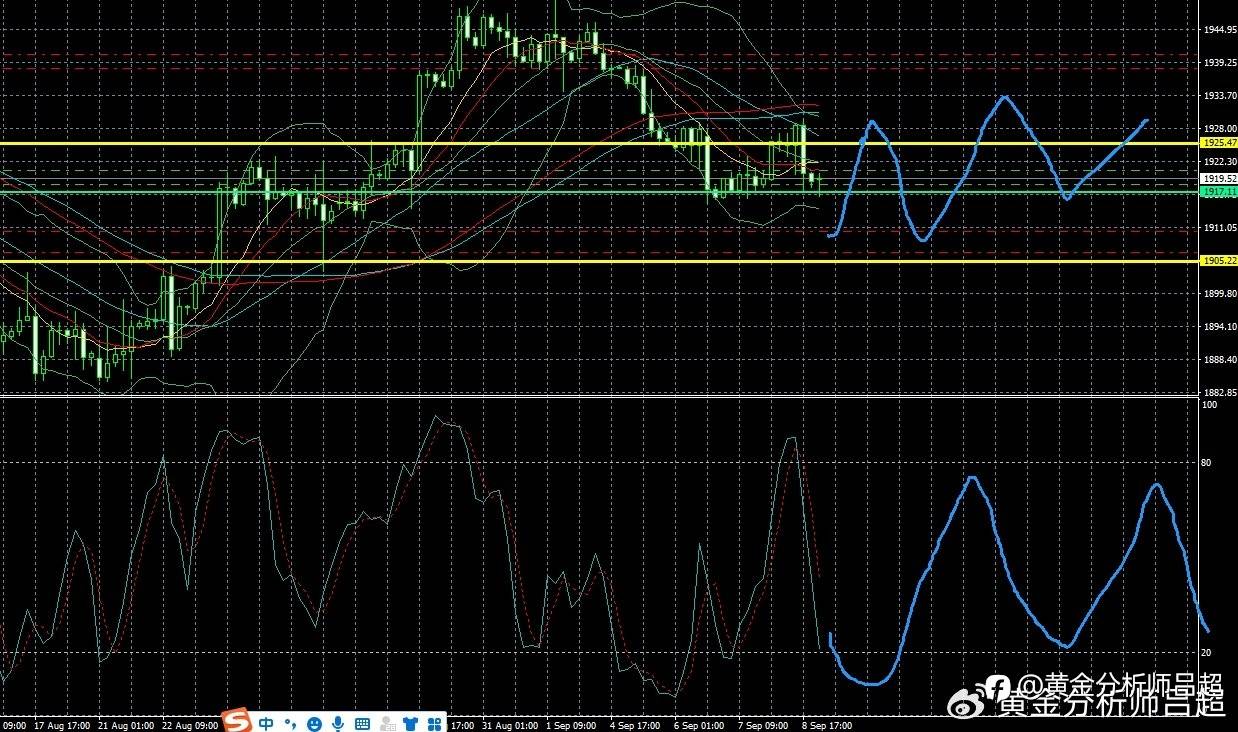Click the 7 Sep 09:00 time label
1238x732 pixels.
[x=763, y=725]
